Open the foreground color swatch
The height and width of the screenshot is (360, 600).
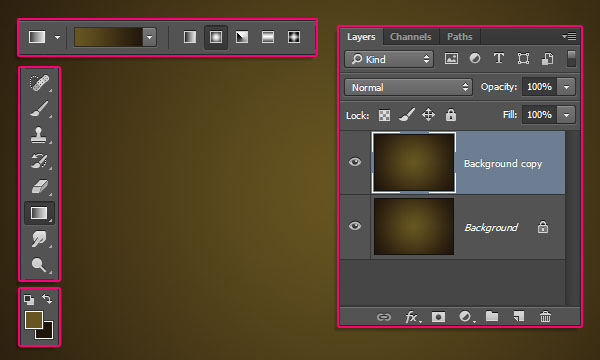tap(33, 320)
